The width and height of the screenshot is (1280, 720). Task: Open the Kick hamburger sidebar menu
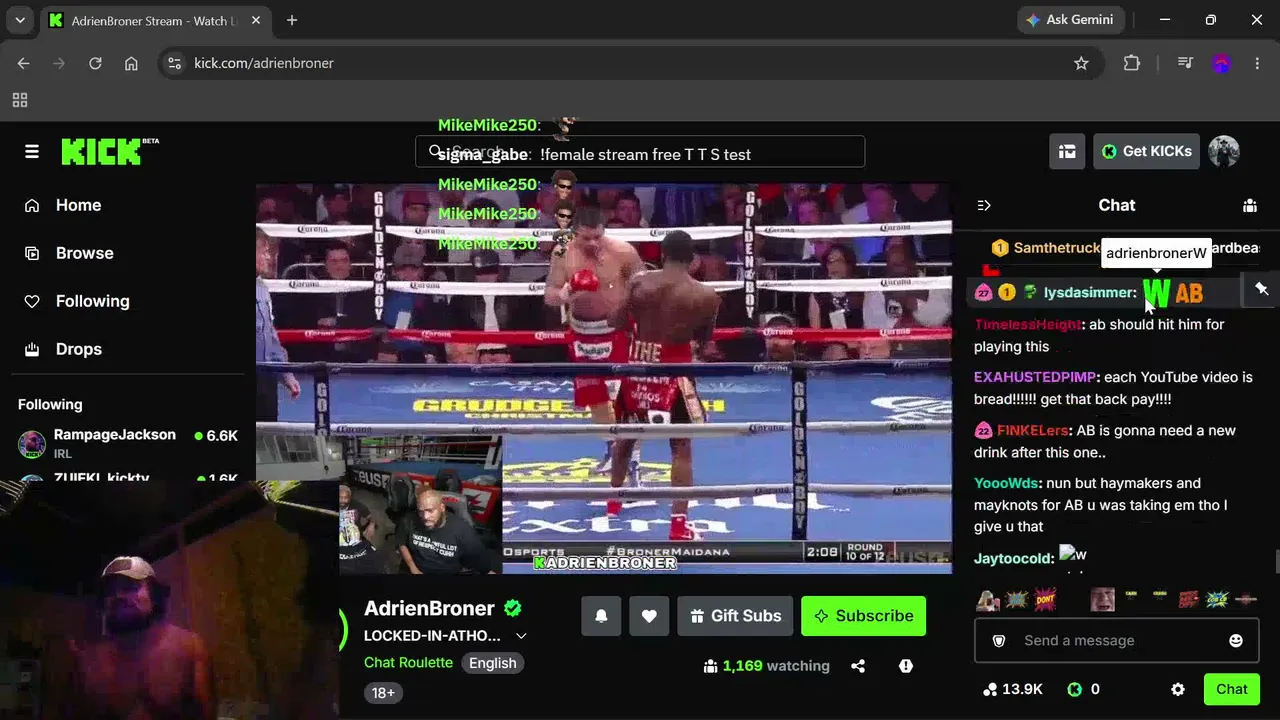tap(32, 151)
